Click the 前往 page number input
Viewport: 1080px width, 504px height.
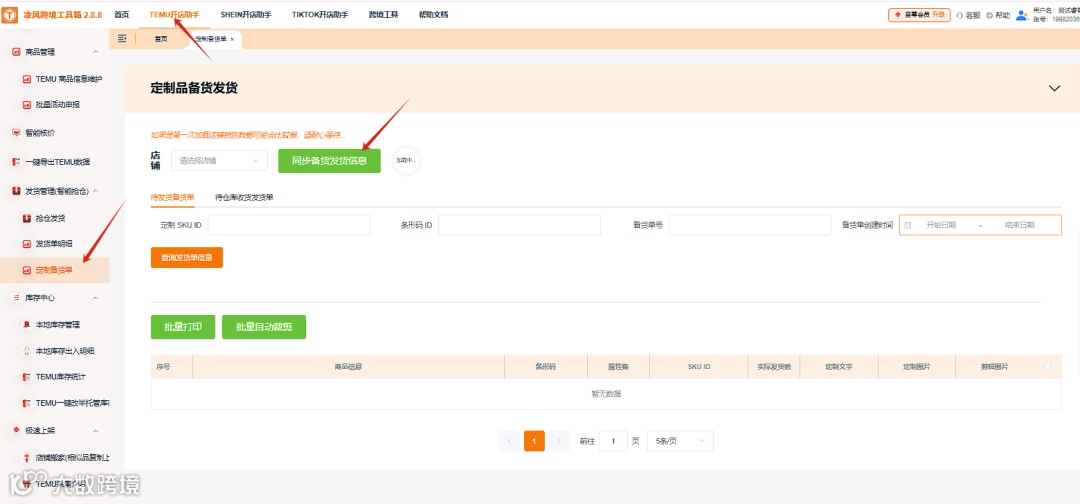point(613,441)
